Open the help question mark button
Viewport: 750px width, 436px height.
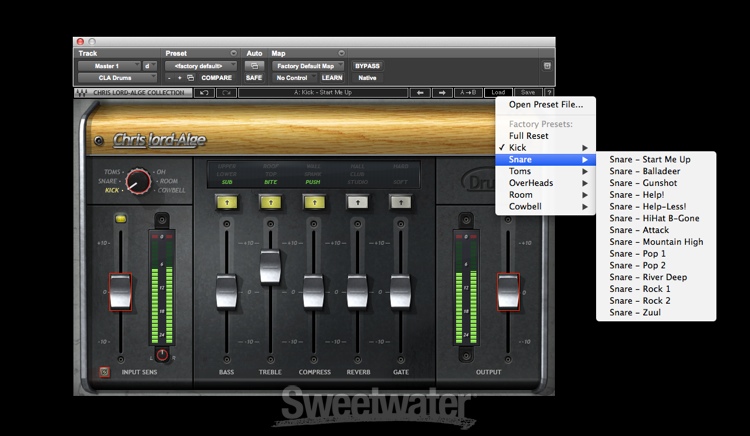click(x=549, y=93)
